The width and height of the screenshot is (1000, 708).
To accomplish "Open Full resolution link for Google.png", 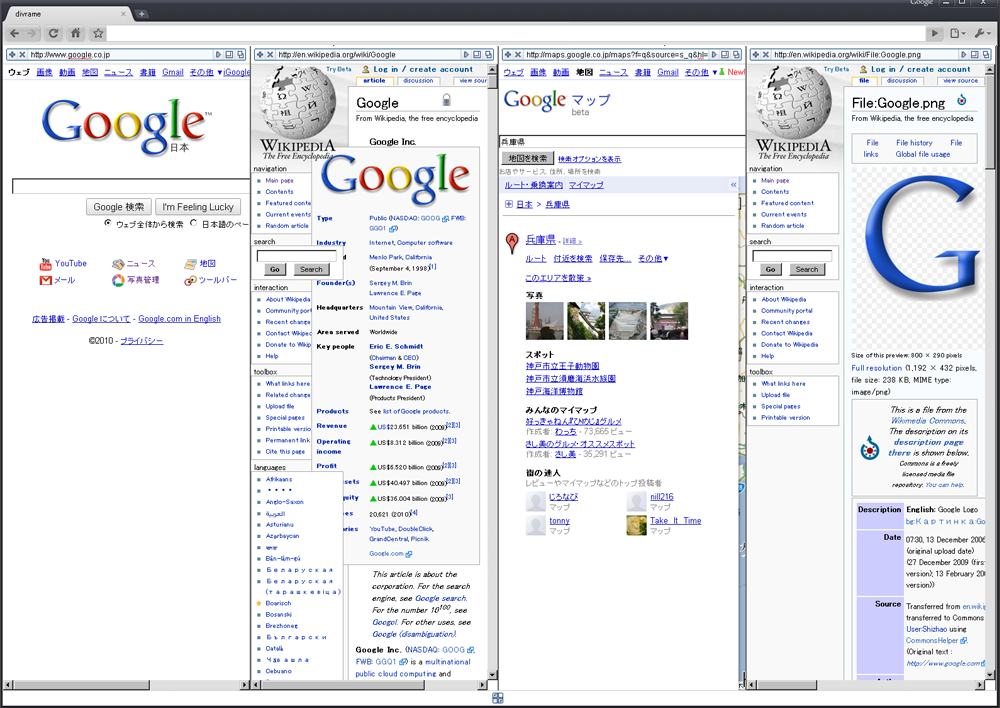I will [876, 368].
